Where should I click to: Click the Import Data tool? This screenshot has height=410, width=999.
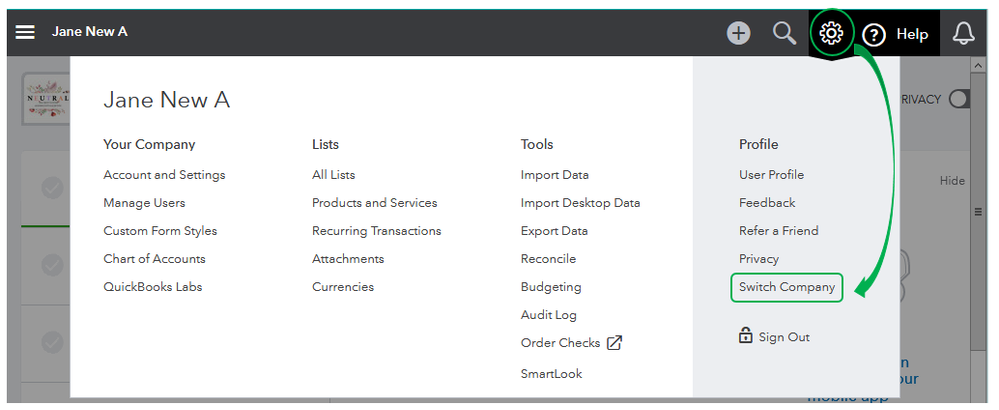click(x=554, y=175)
